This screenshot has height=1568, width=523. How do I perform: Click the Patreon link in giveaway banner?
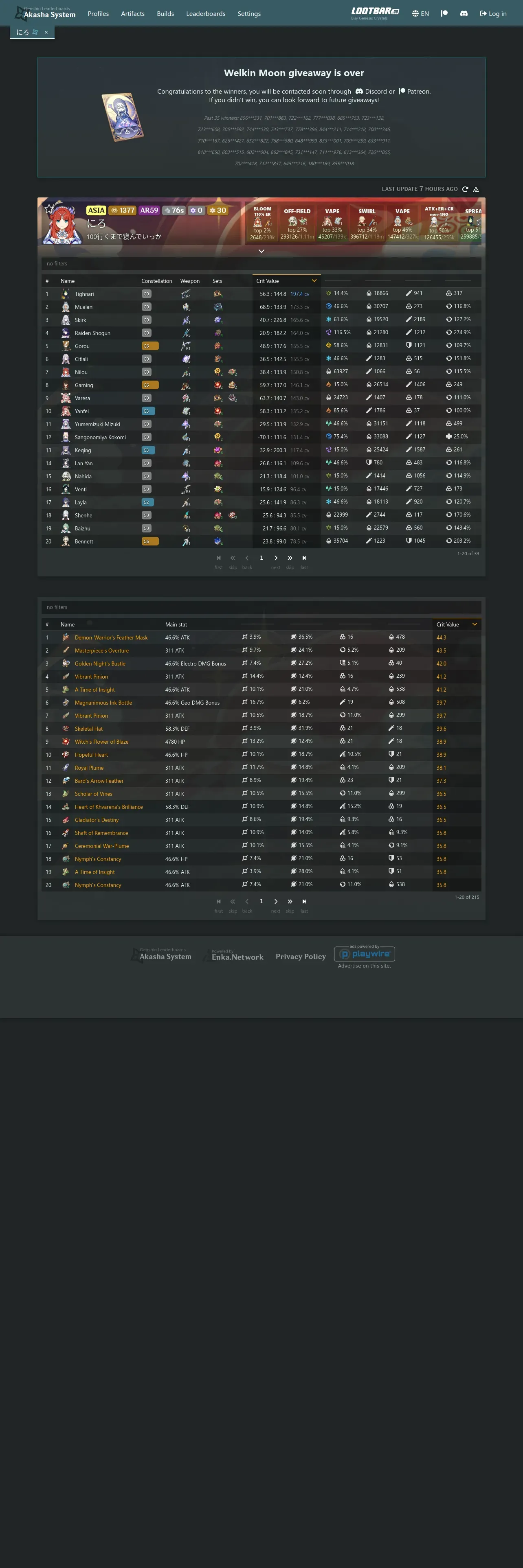coord(414,91)
